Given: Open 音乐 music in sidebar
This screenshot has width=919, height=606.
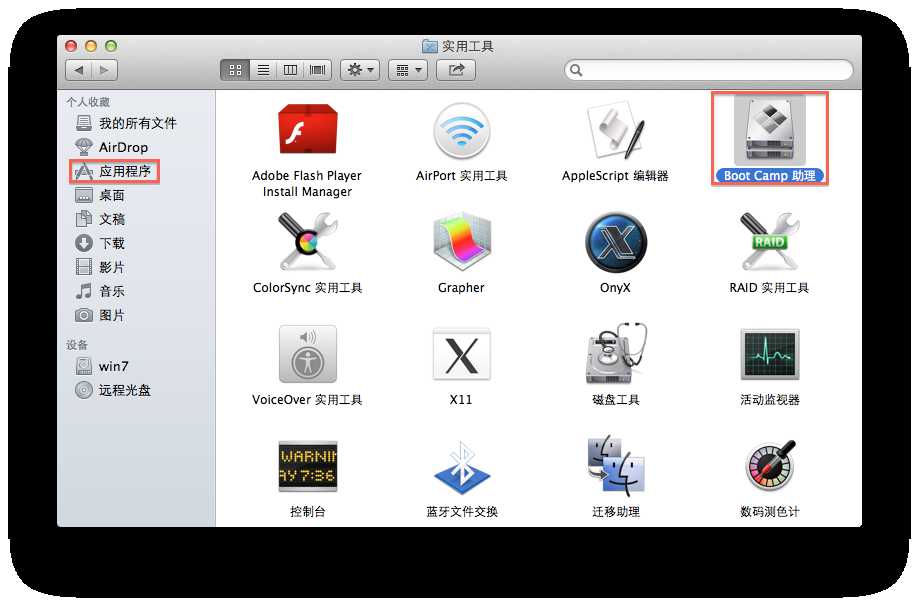Looking at the screenshot, I should click(x=100, y=291).
